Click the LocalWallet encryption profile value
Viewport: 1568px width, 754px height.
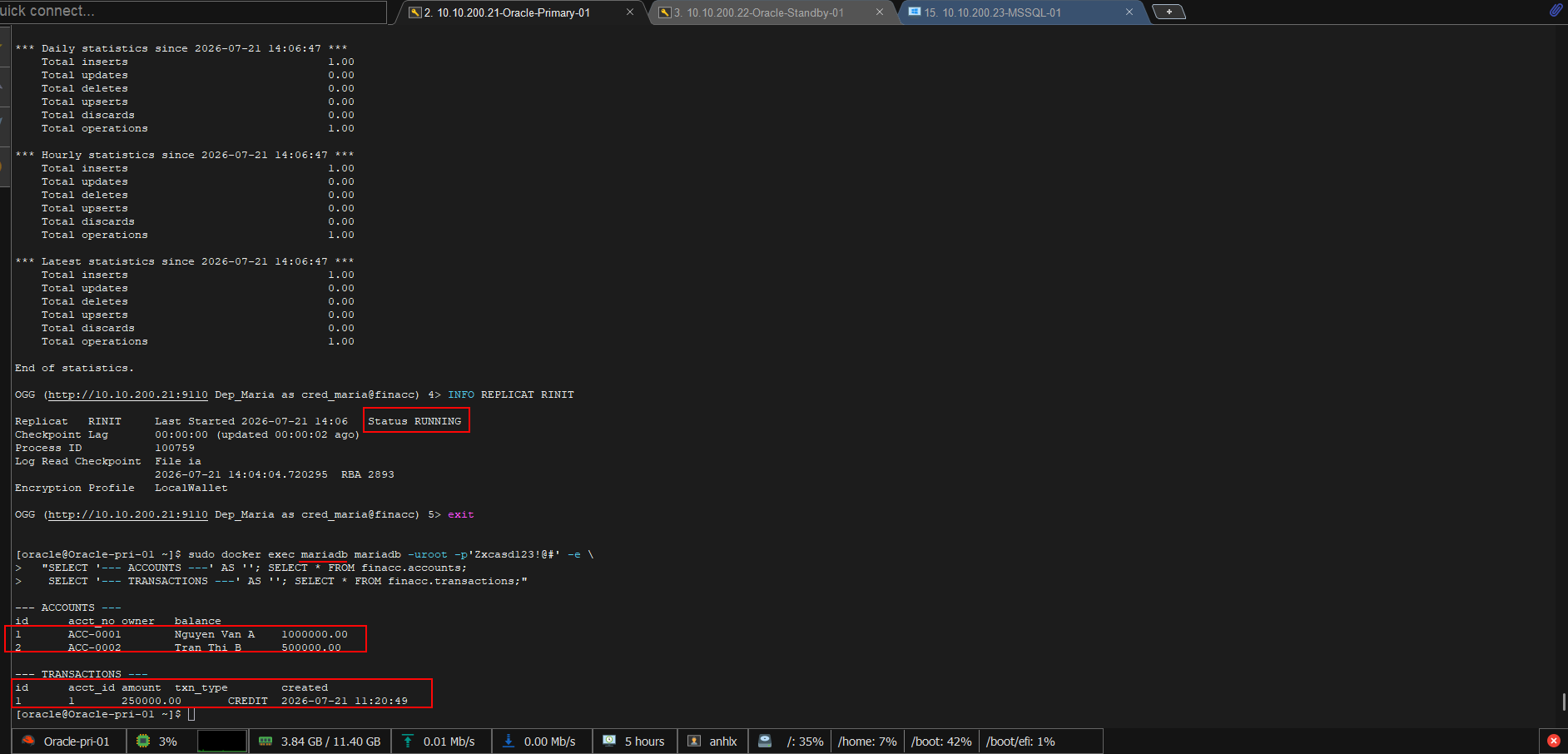click(x=191, y=488)
